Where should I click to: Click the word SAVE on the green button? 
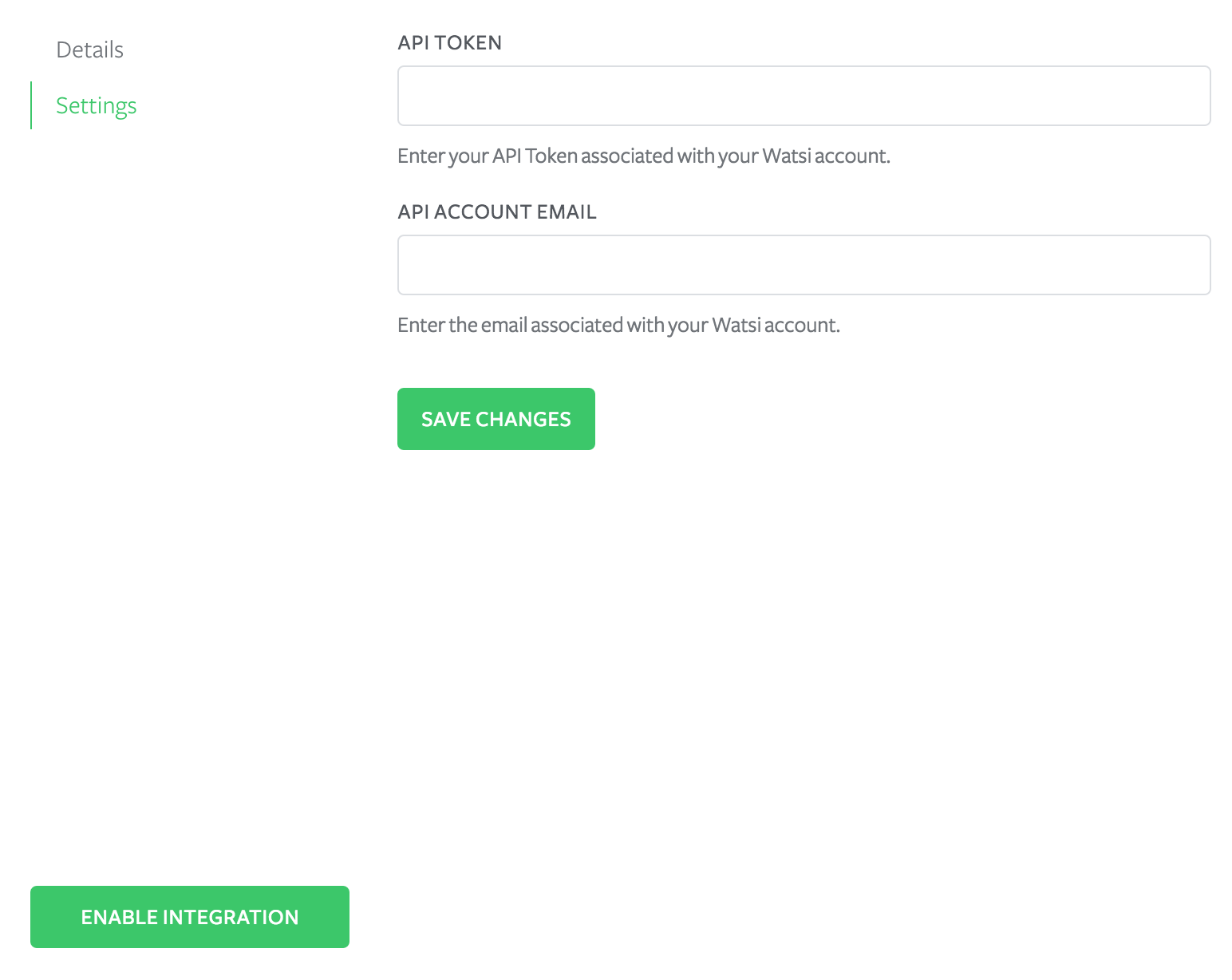pos(445,419)
